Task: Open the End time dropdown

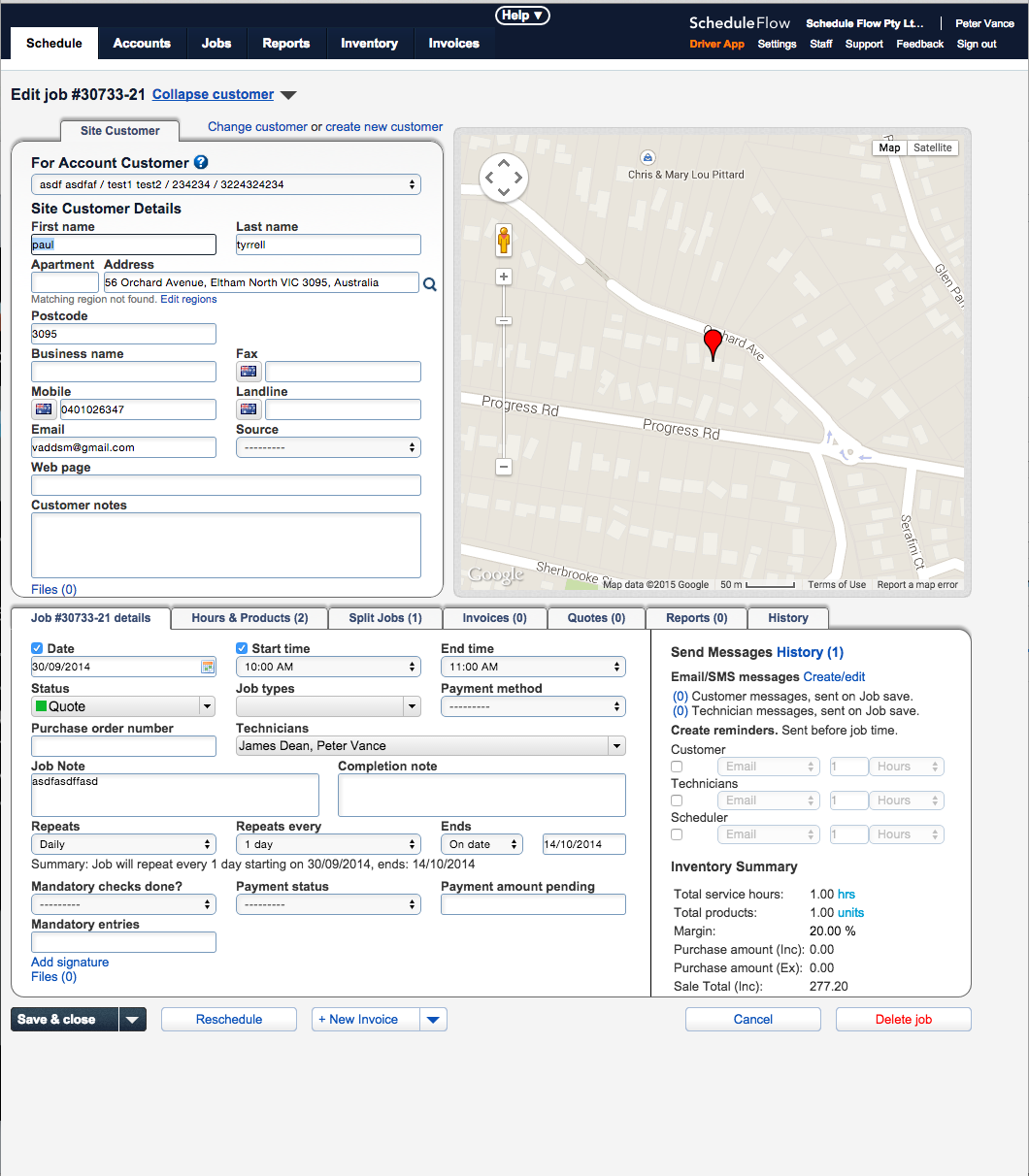Action: (x=533, y=667)
